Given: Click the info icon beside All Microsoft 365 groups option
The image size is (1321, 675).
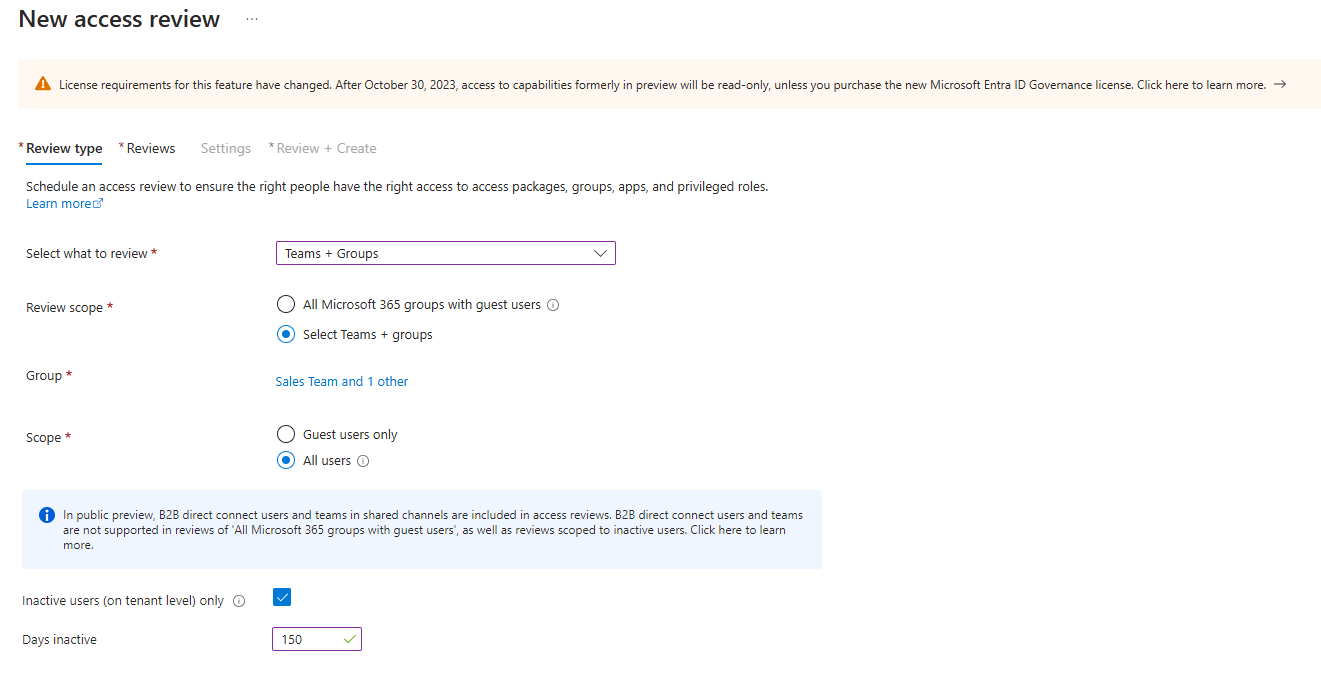Looking at the screenshot, I should (x=553, y=304).
